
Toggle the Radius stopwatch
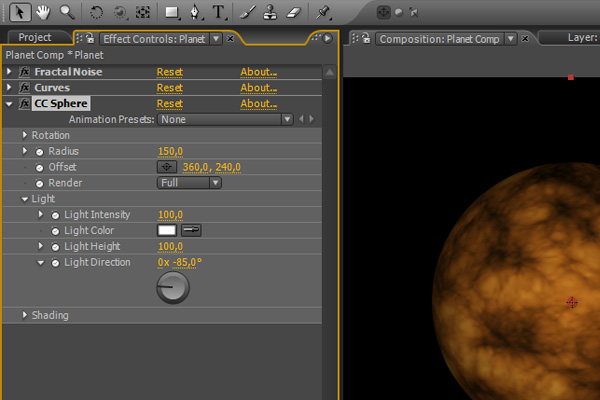tap(39, 152)
